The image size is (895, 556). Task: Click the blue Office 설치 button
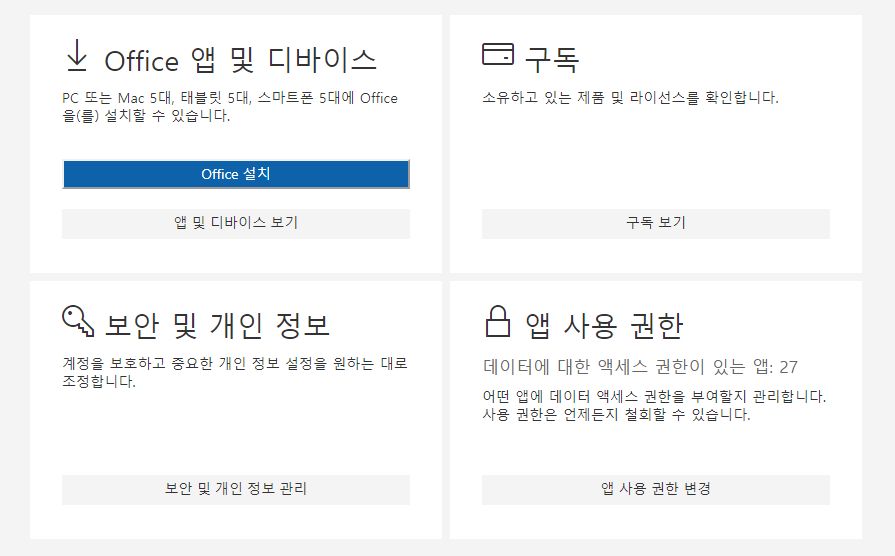(x=236, y=174)
